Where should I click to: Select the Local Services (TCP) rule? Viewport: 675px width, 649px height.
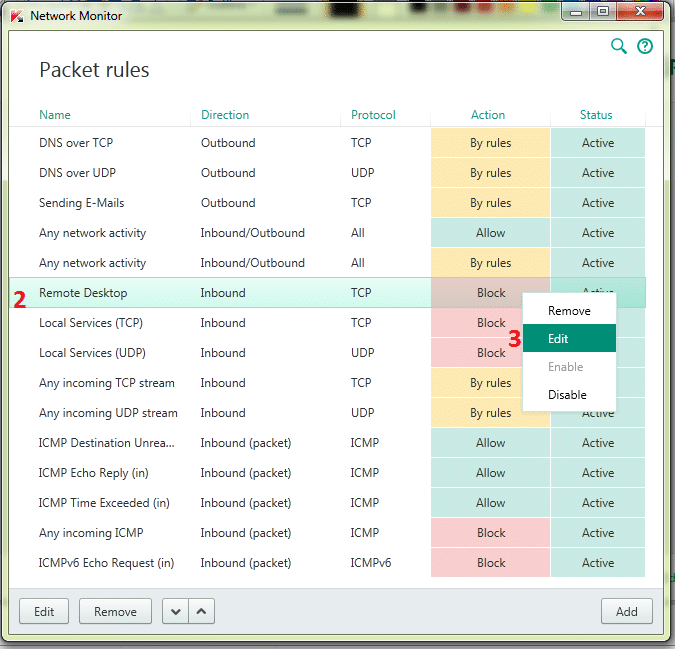click(x=327, y=323)
